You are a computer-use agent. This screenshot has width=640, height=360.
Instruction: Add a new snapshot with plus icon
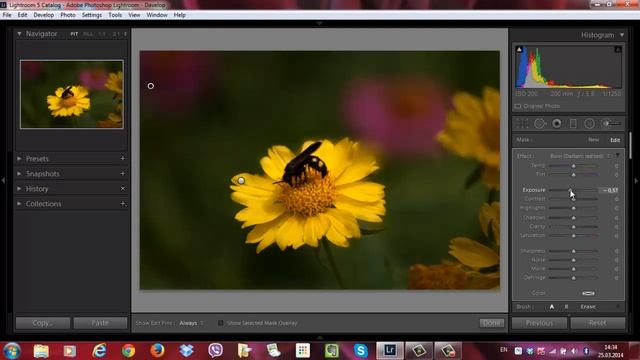(x=122, y=173)
